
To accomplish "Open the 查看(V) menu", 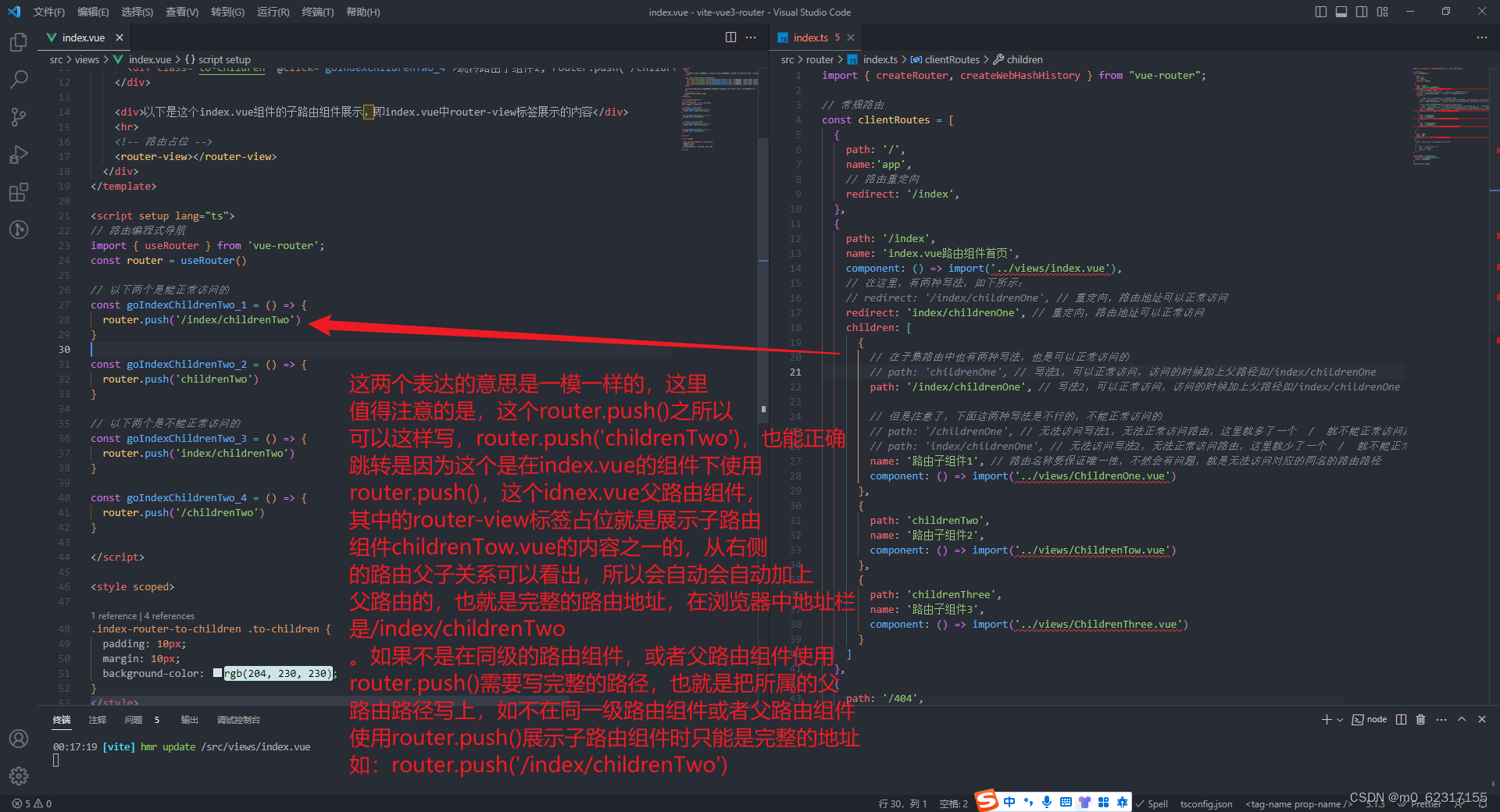I will [182, 12].
